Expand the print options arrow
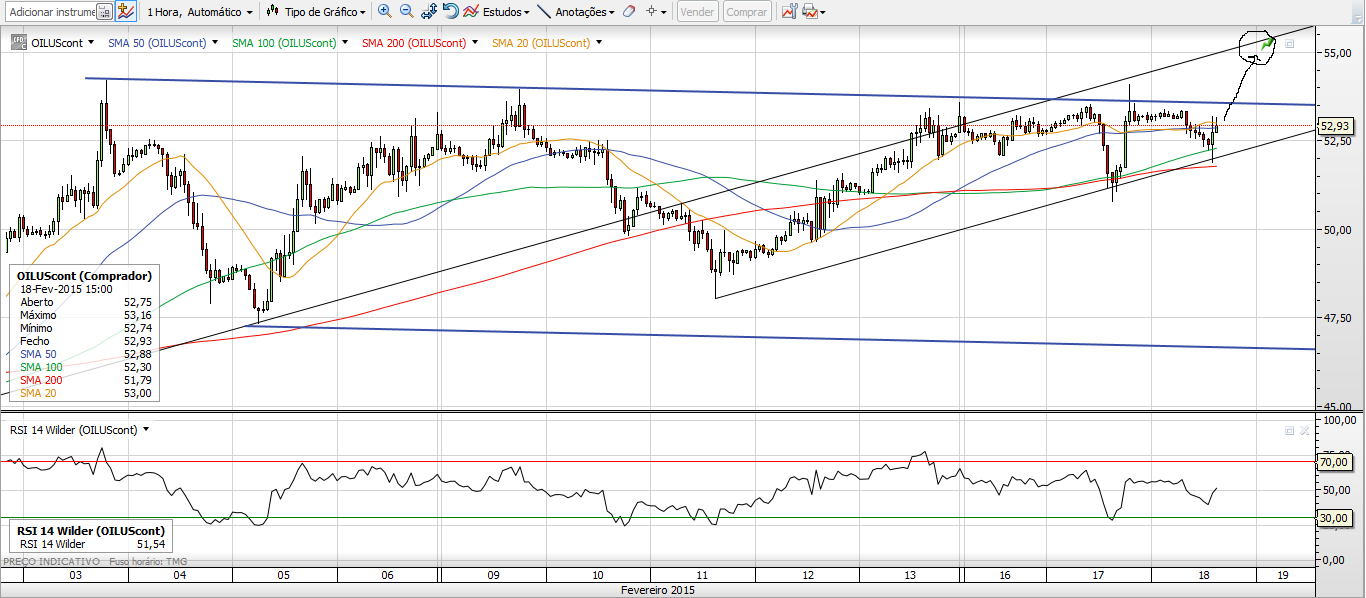The width and height of the screenshot is (1366, 598). click(822, 12)
